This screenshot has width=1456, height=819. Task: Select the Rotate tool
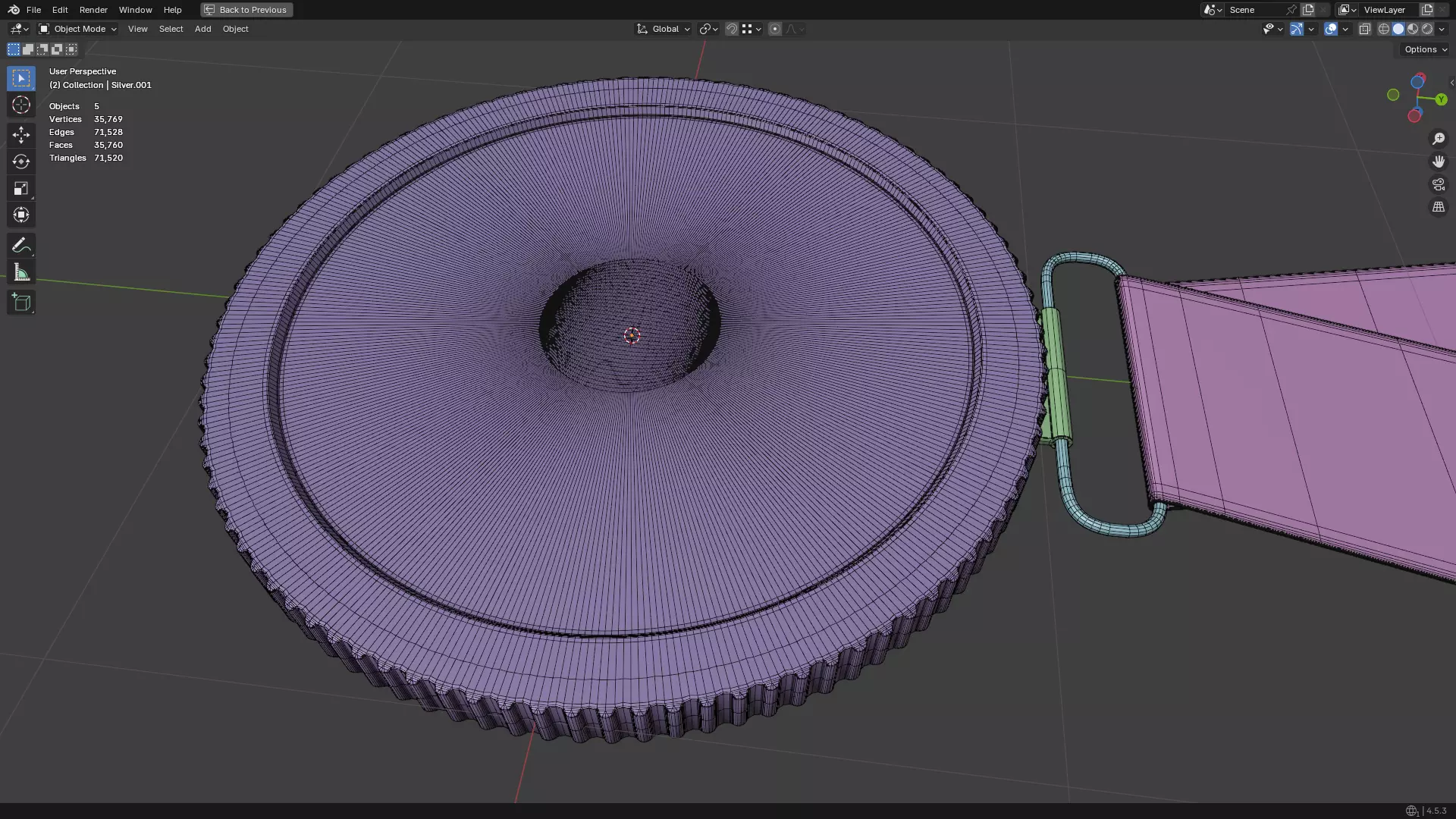[21, 162]
